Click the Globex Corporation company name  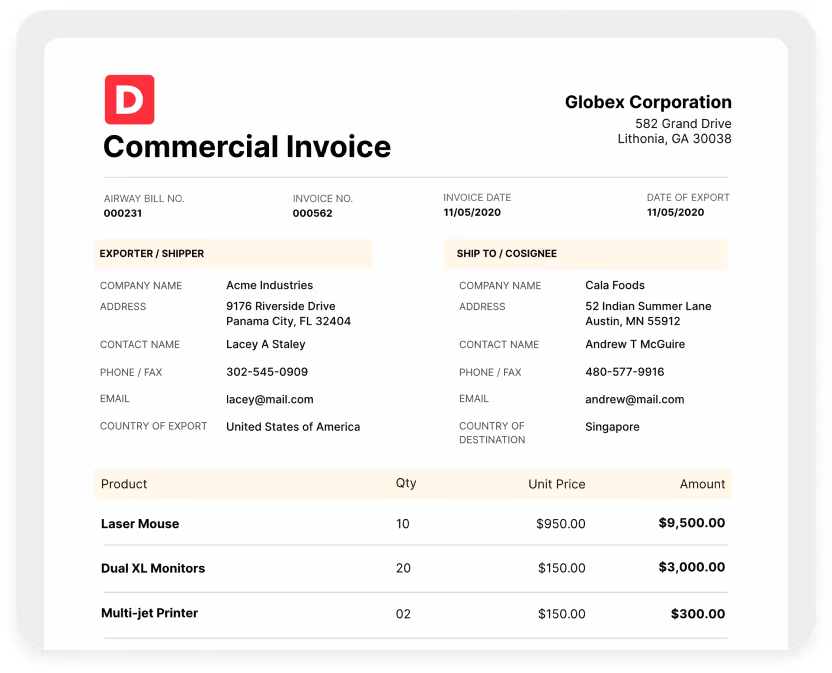click(x=648, y=102)
